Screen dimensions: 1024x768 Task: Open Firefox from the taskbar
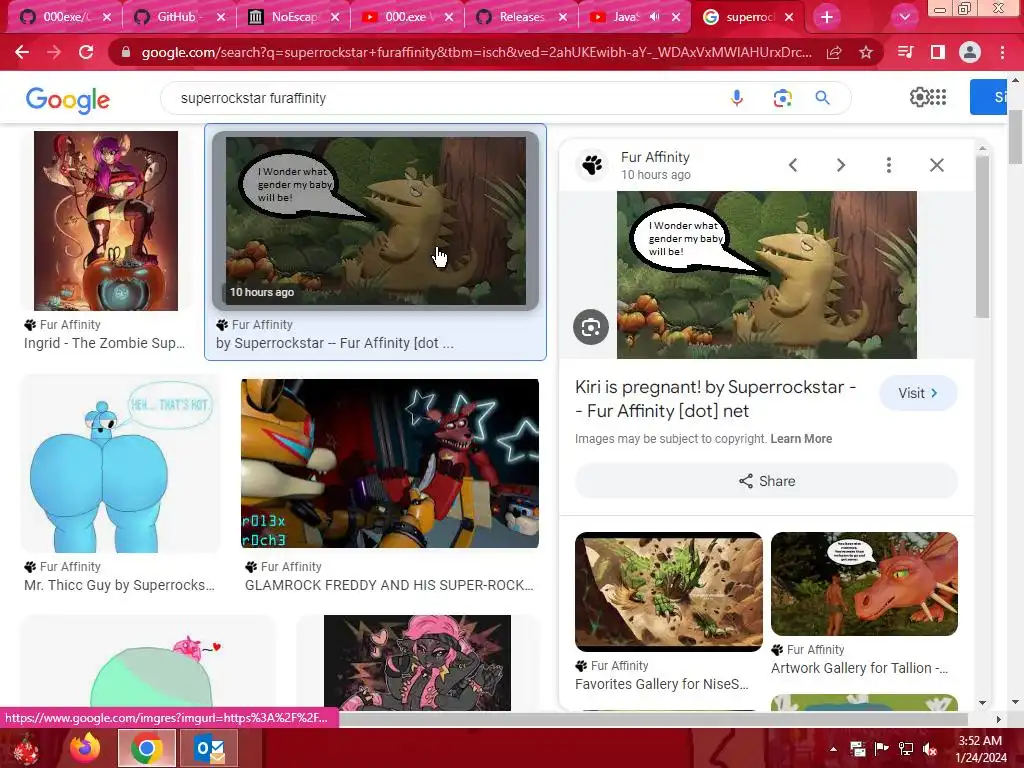coord(86,748)
